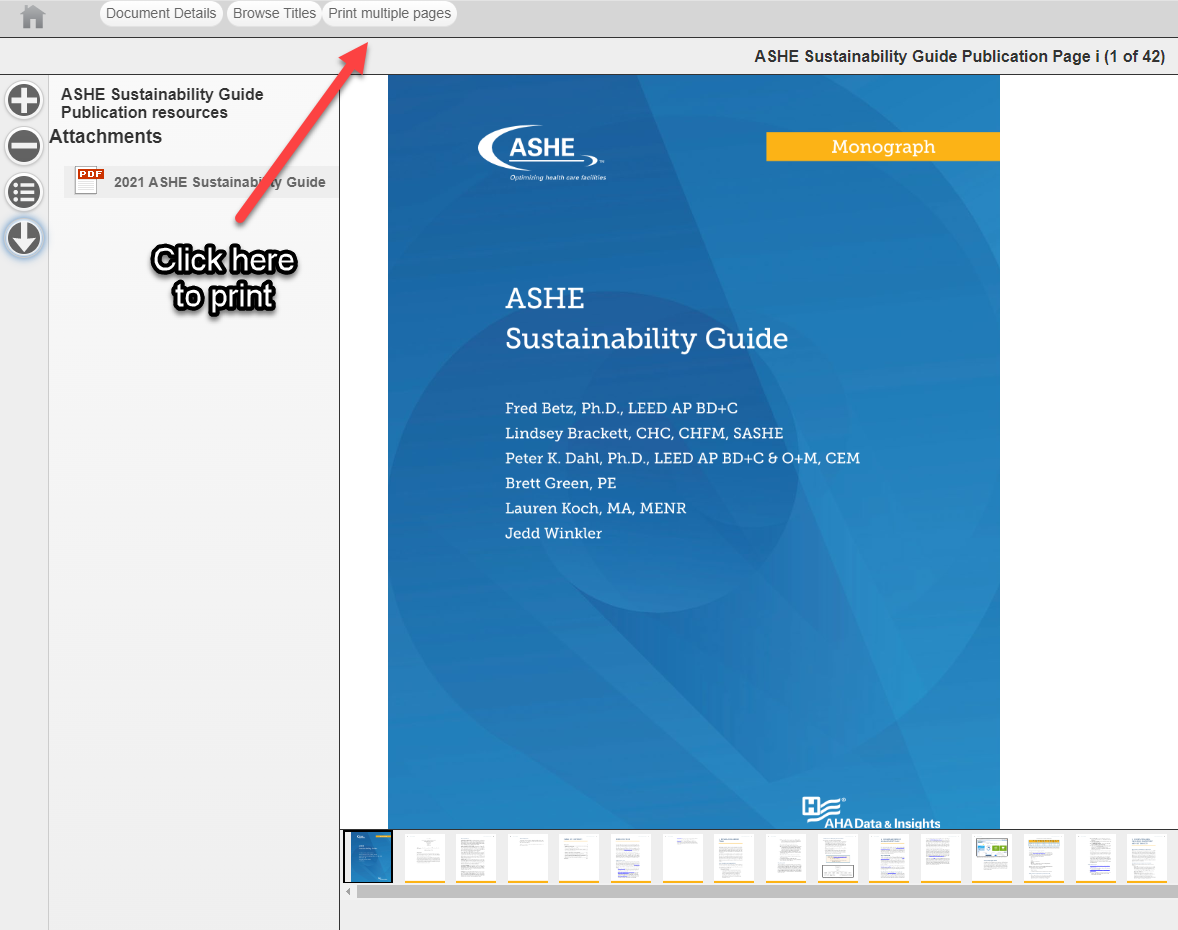
Task: Select the cover page thumbnail
Action: pos(368,857)
